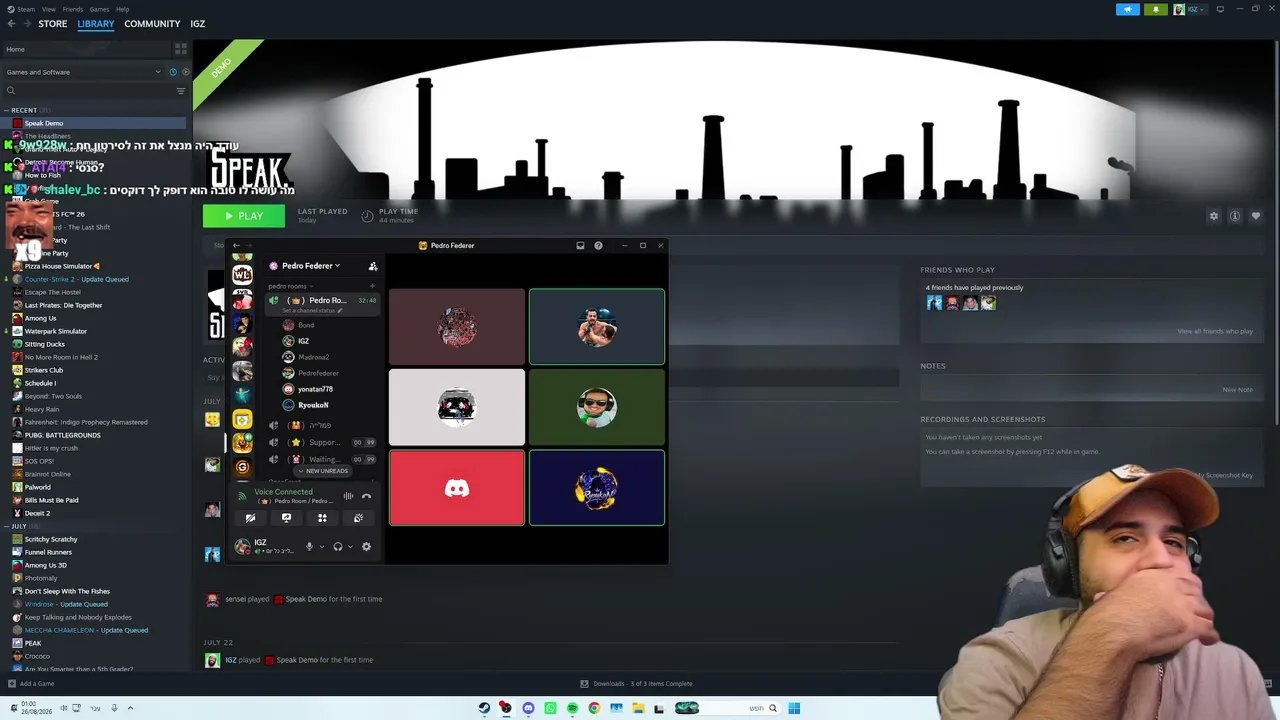Open Discord microphone input options arrow
Image resolution: width=1280 pixels, height=720 pixels.
click(321, 547)
